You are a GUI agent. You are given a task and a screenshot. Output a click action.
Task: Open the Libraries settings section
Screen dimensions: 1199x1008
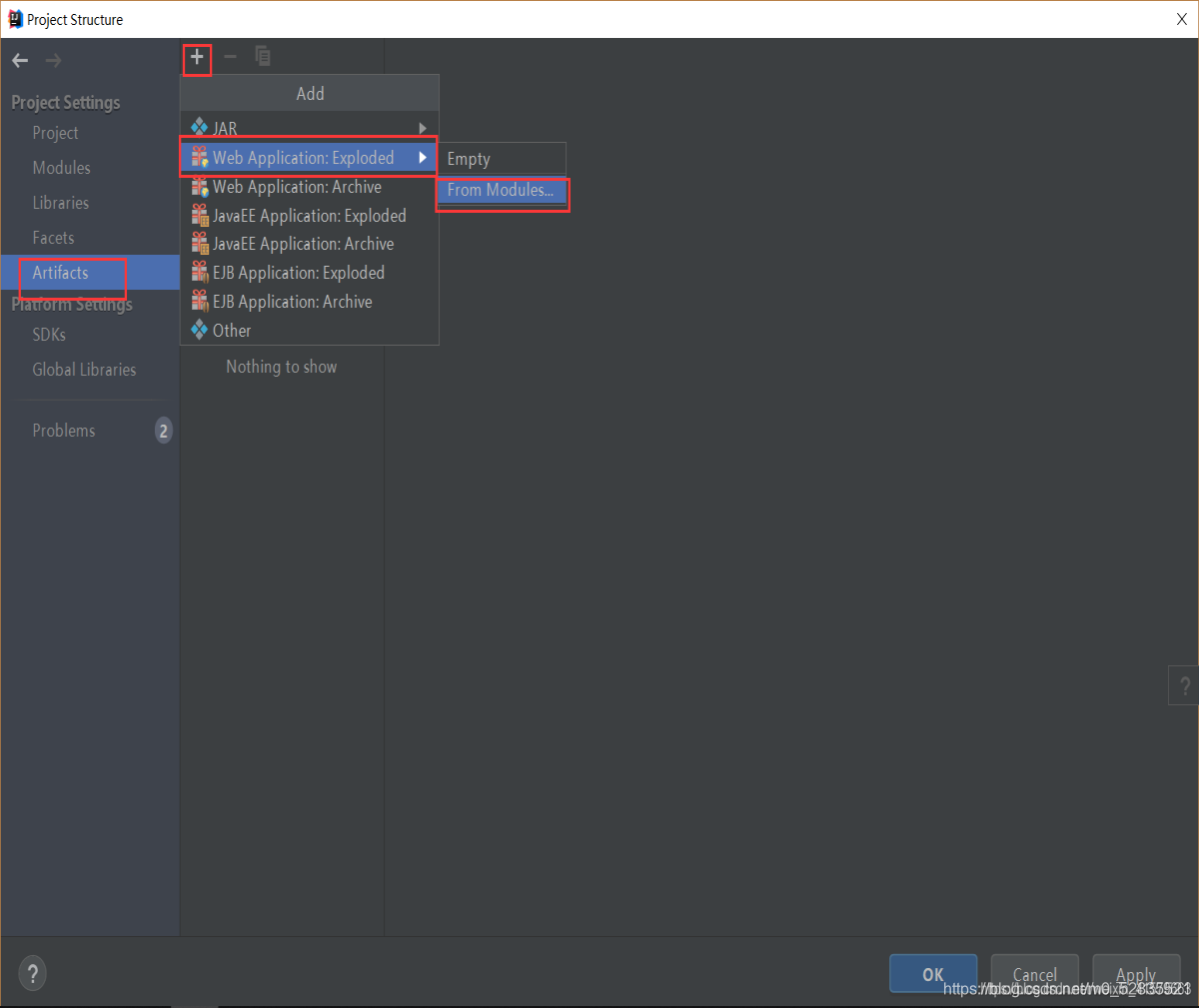point(90,203)
